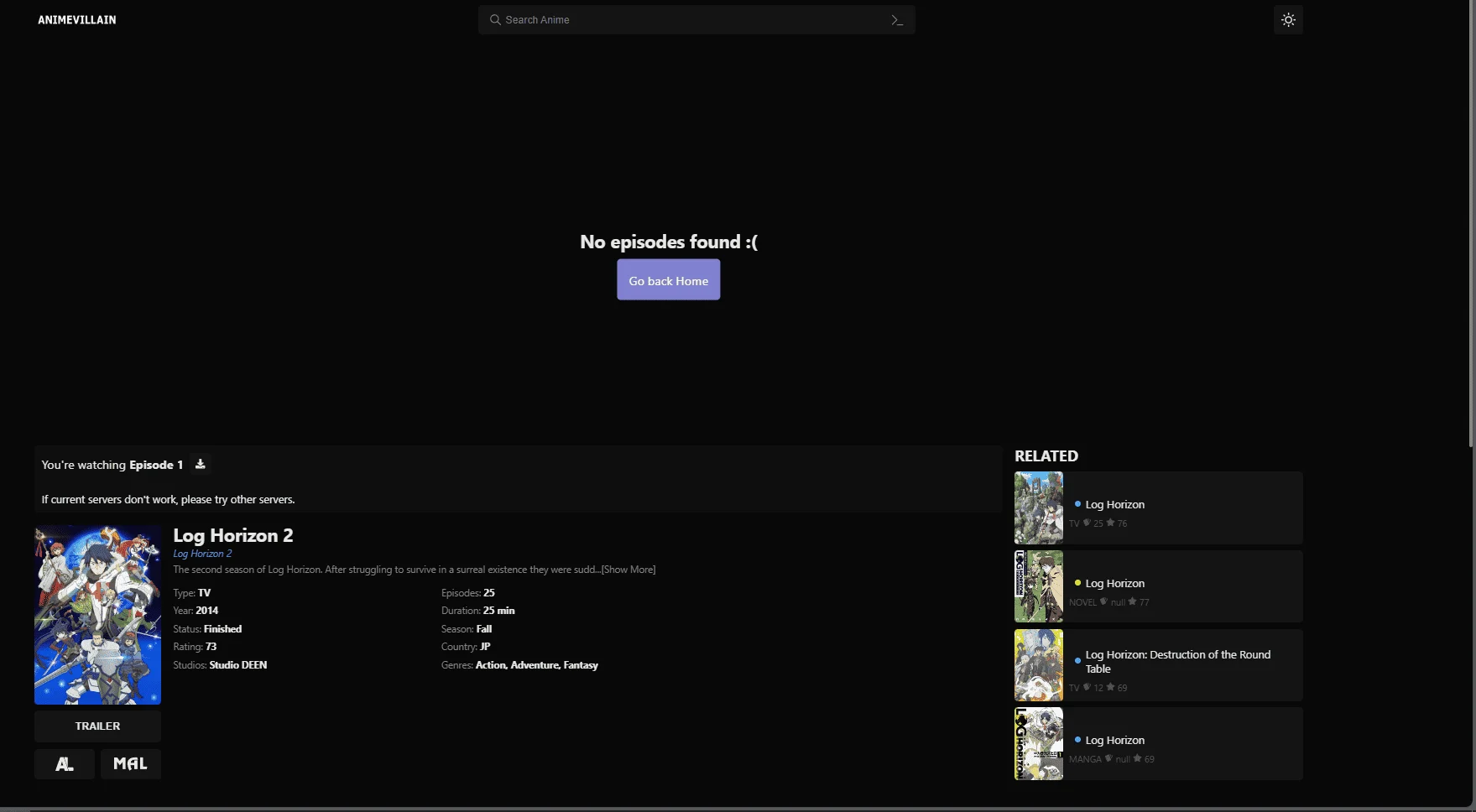Screen dimensions: 1476x812
Task: Open the TRAILER button
Action: [x=97, y=726]
